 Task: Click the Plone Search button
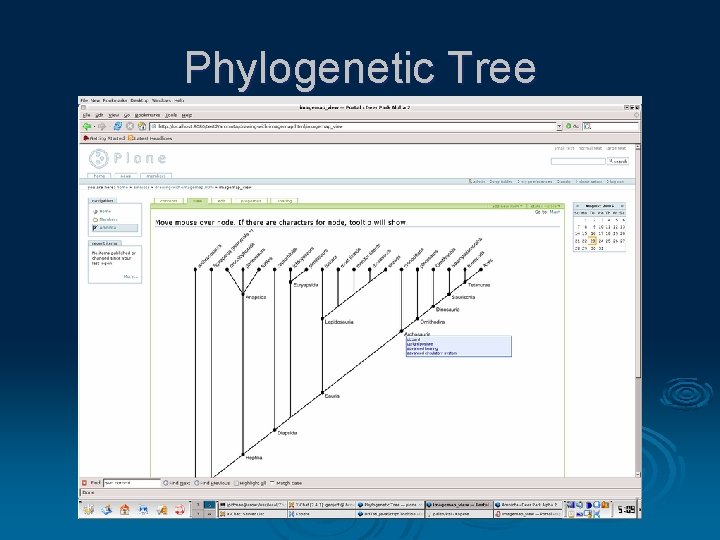tap(618, 161)
